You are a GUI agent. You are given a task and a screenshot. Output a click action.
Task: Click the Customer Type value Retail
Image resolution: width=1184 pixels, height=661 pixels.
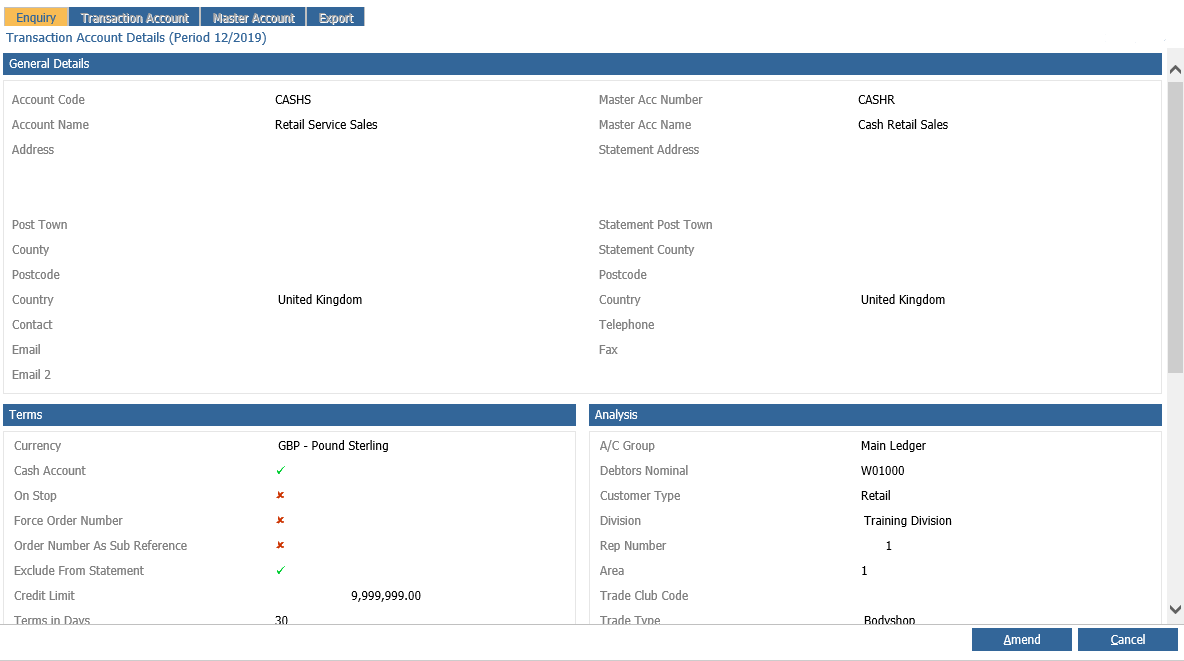pyautogui.click(x=876, y=496)
